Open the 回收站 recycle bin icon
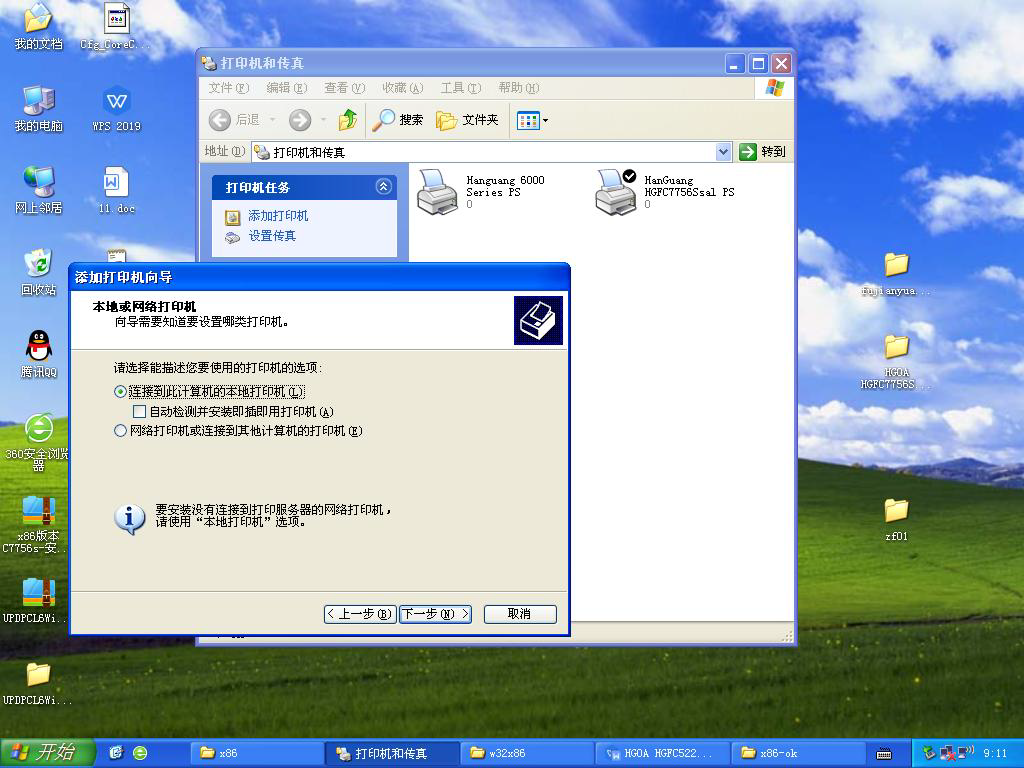The height and width of the screenshot is (768, 1024). (38, 272)
